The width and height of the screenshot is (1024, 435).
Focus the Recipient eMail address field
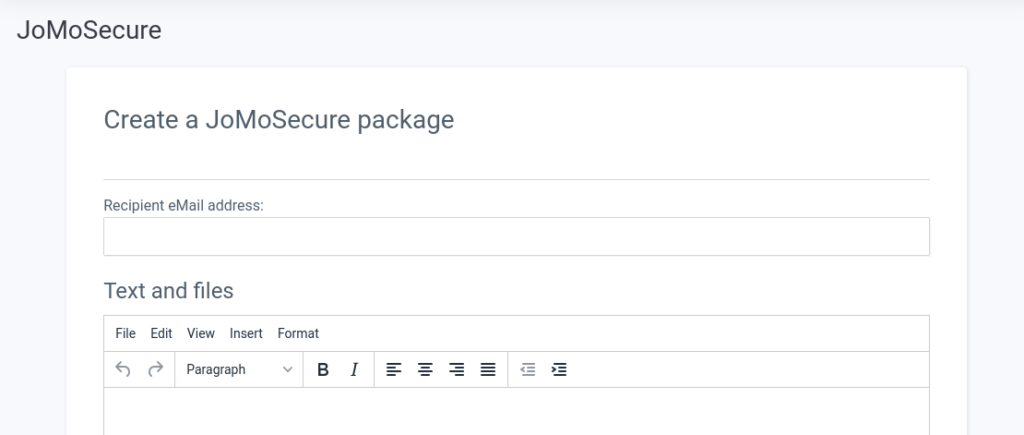point(516,237)
